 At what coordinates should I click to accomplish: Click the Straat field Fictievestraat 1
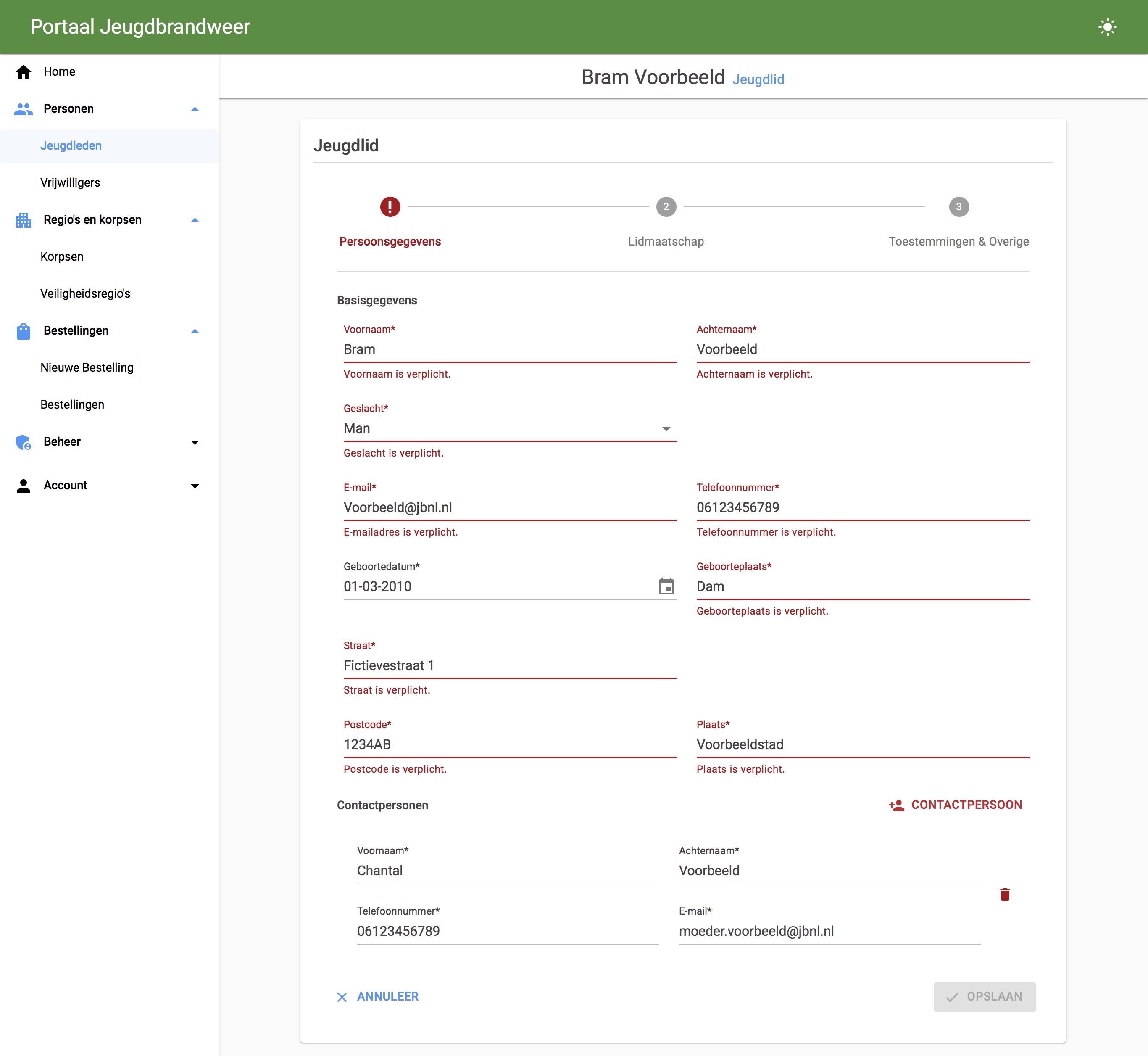coord(509,666)
